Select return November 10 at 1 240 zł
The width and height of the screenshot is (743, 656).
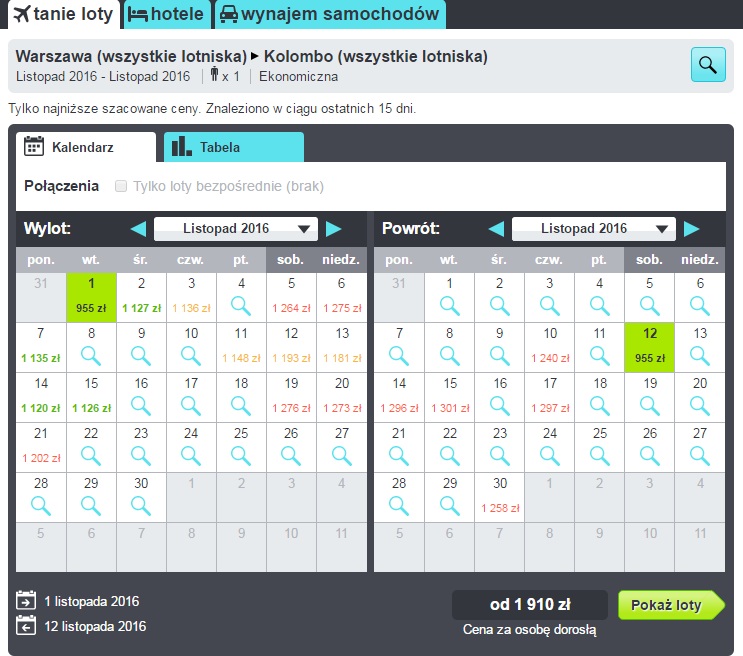point(550,347)
